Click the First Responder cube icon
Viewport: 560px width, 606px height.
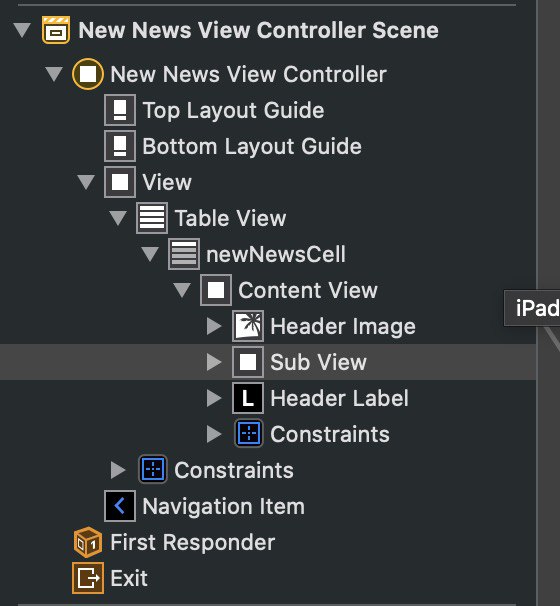point(88,542)
